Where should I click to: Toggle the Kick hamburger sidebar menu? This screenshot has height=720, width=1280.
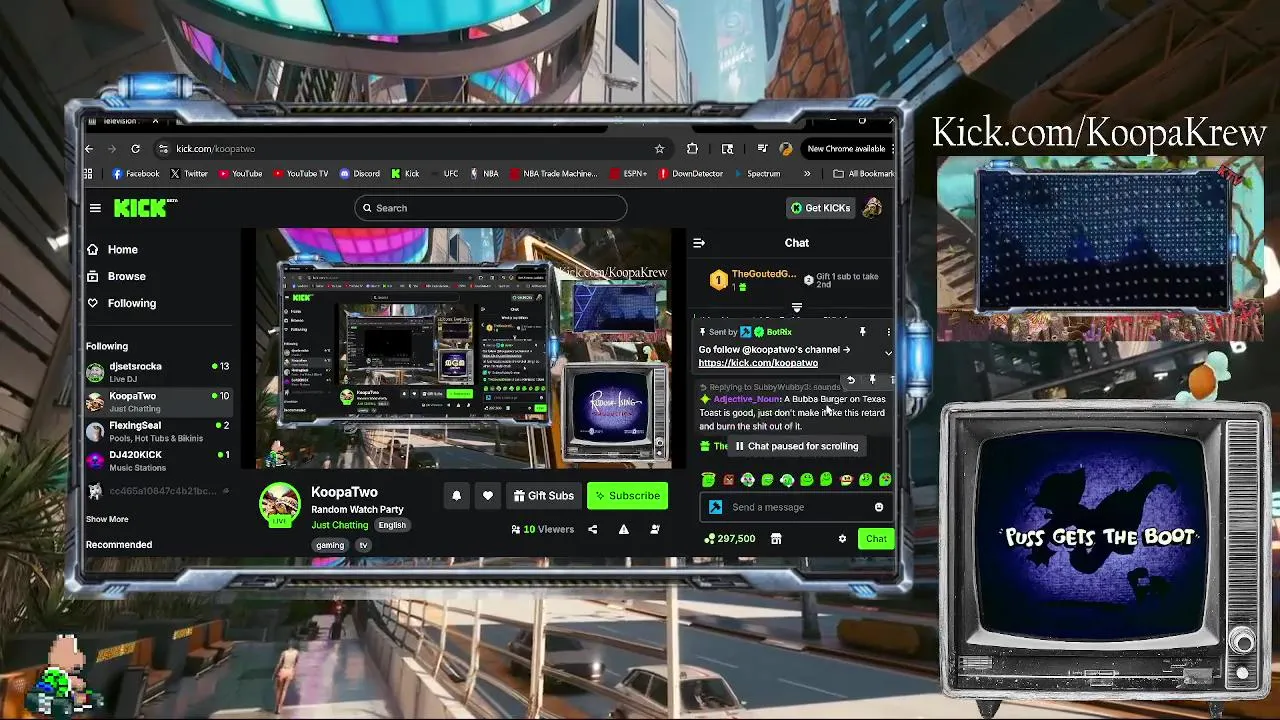(95, 208)
